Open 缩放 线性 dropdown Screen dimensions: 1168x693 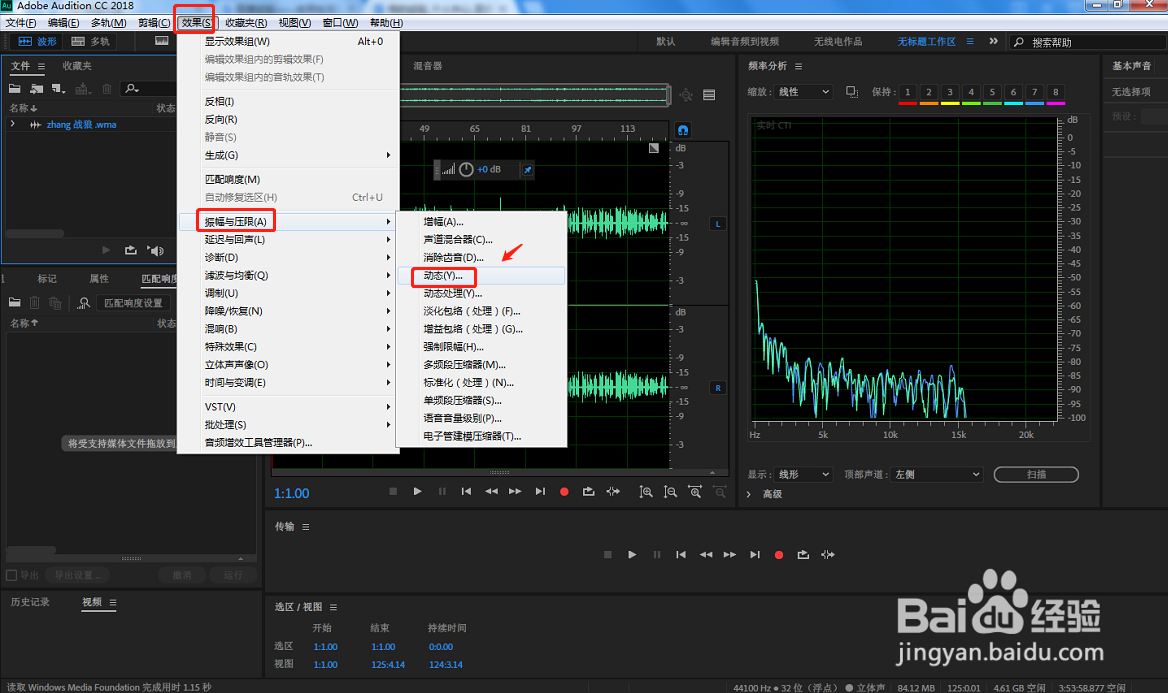click(803, 92)
